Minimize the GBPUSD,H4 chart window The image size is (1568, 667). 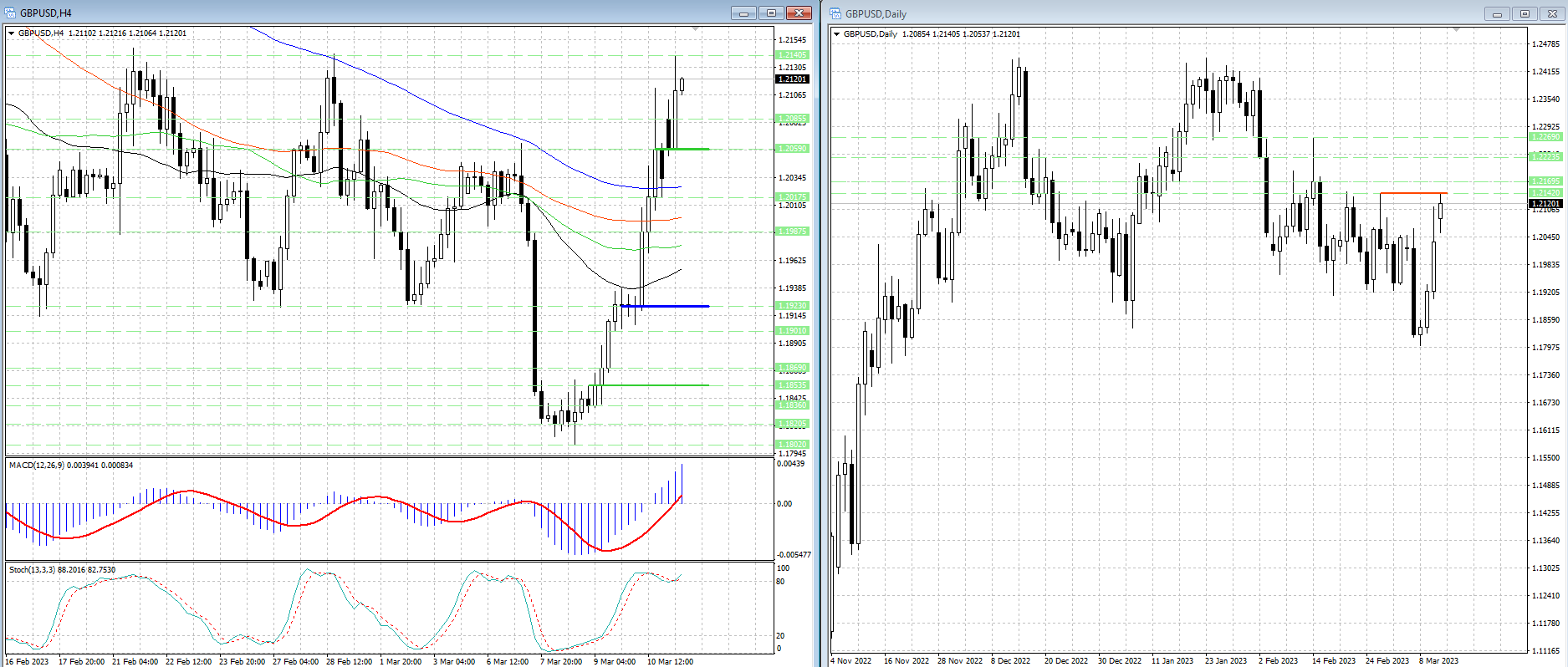(743, 13)
